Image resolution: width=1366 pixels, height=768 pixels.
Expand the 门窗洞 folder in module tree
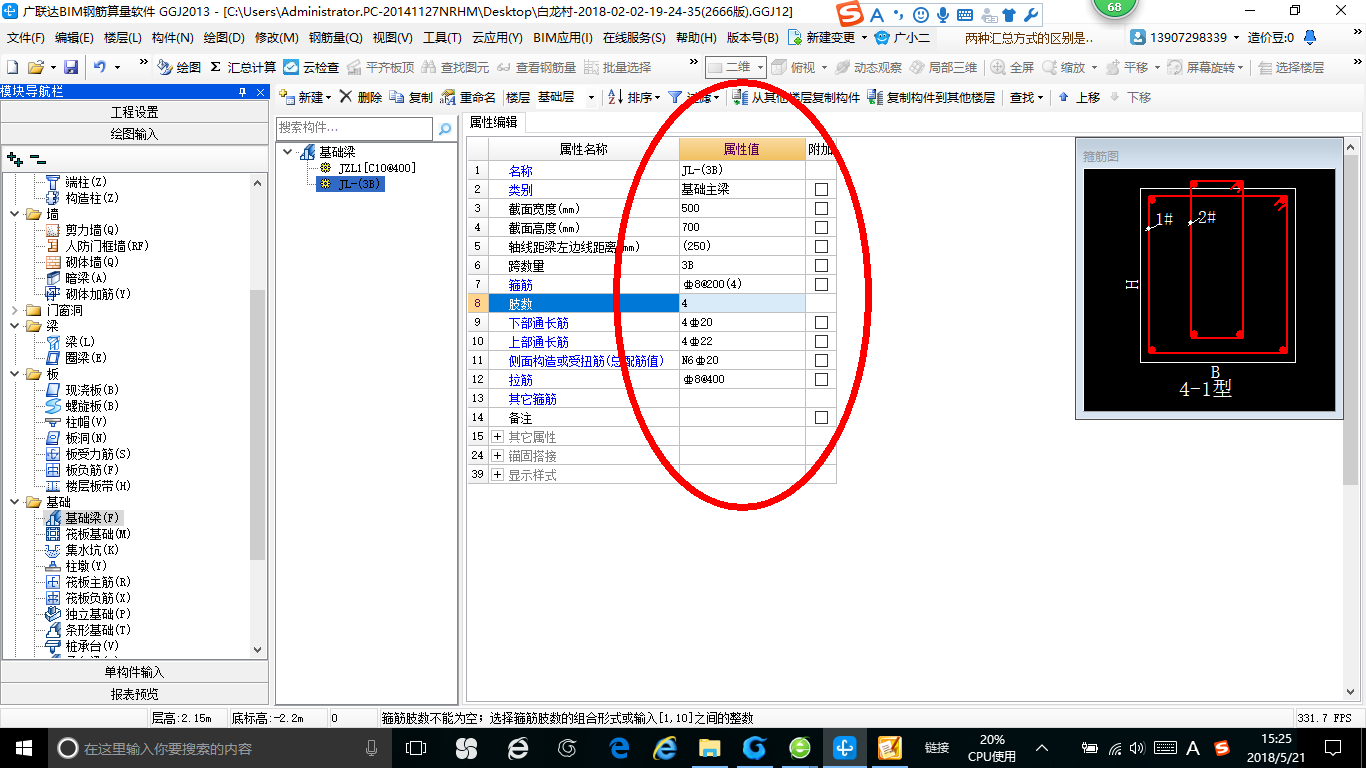(x=16, y=310)
